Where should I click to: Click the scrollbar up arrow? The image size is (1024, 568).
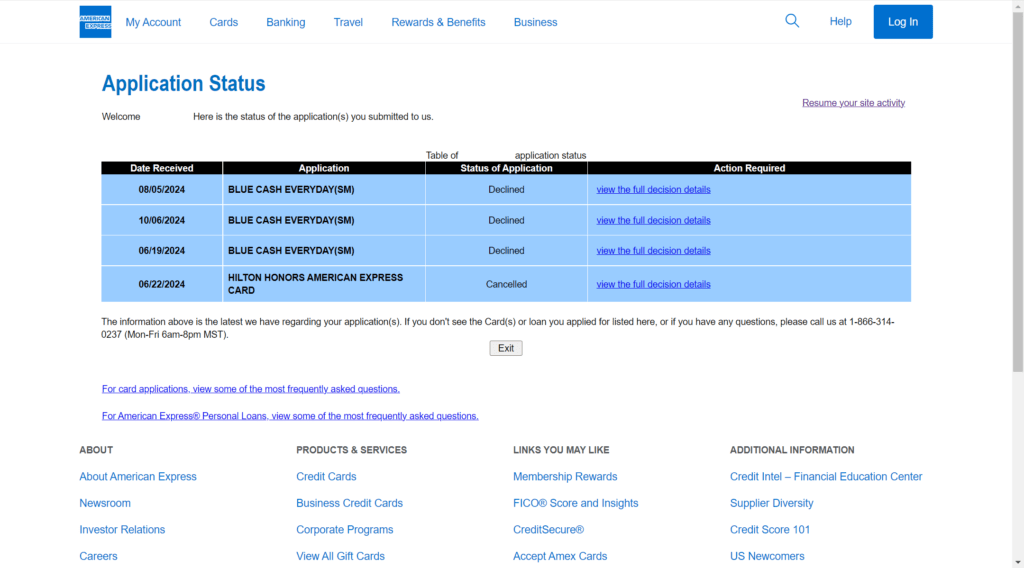1018,5
